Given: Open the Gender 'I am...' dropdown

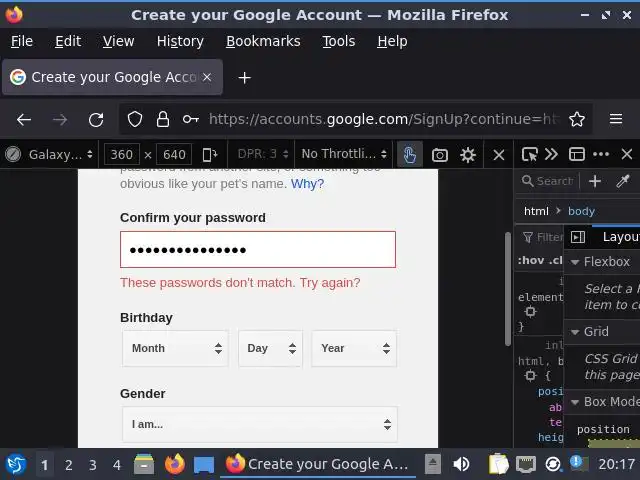Looking at the screenshot, I should 260,424.
